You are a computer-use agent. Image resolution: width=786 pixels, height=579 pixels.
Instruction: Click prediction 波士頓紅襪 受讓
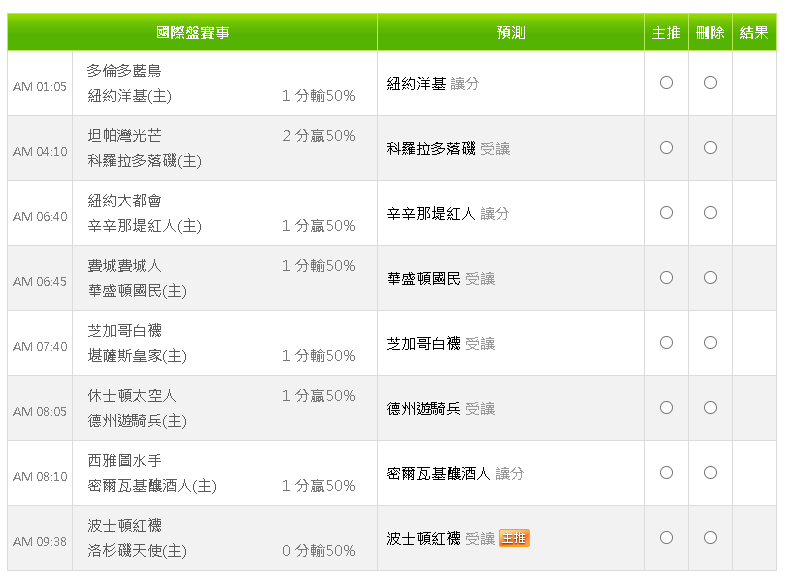441,538
